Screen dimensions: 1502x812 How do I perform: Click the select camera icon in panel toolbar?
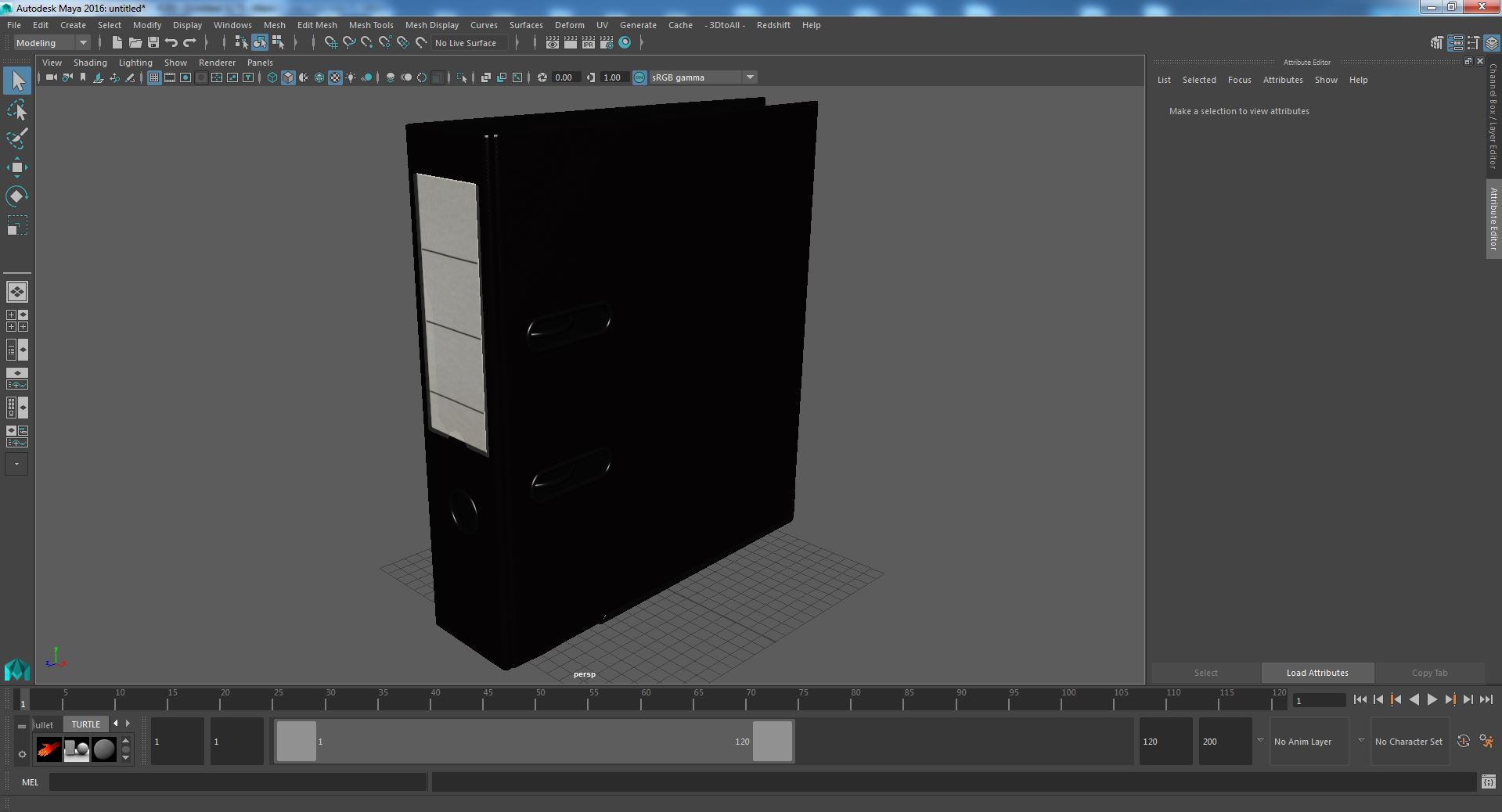(52, 77)
